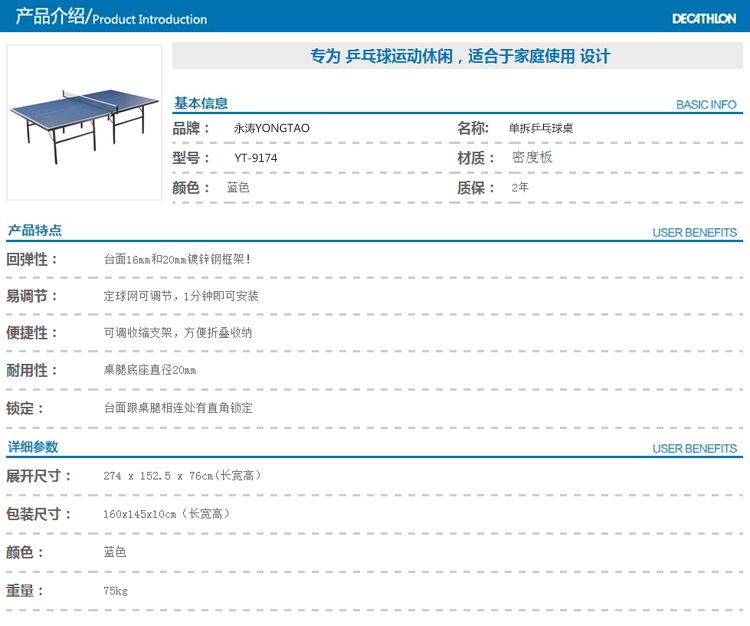Select the brand value 永涛YONGTAO
This screenshot has width=750, height=626.
(x=272, y=128)
